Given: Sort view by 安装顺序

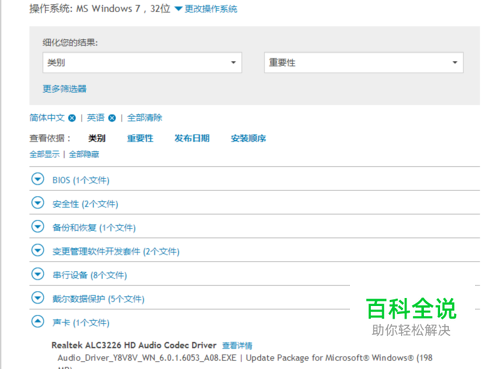Looking at the screenshot, I should tap(248, 138).
